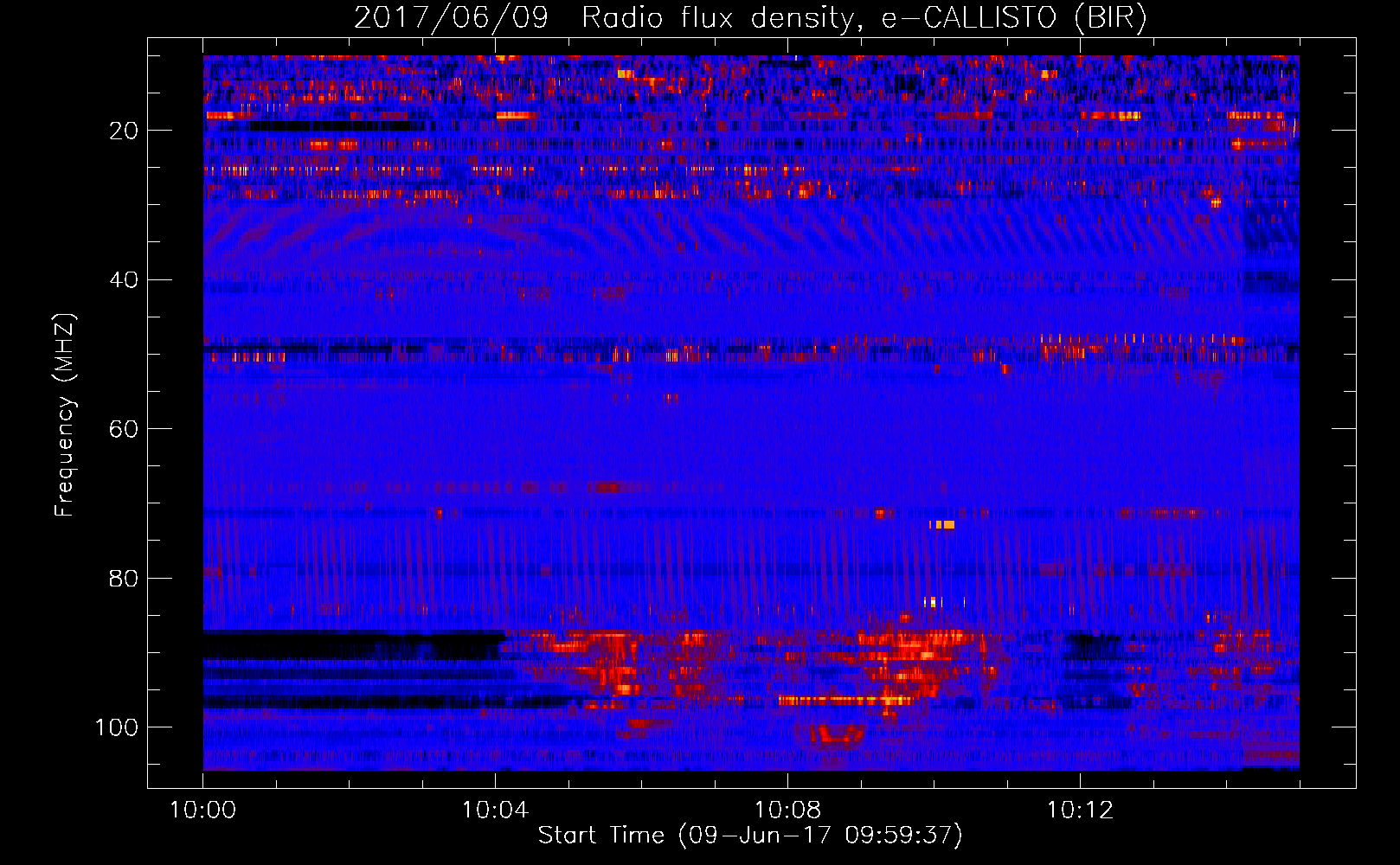Click the 10:00 time tick label
The height and width of the screenshot is (865, 1400).
coord(202,811)
